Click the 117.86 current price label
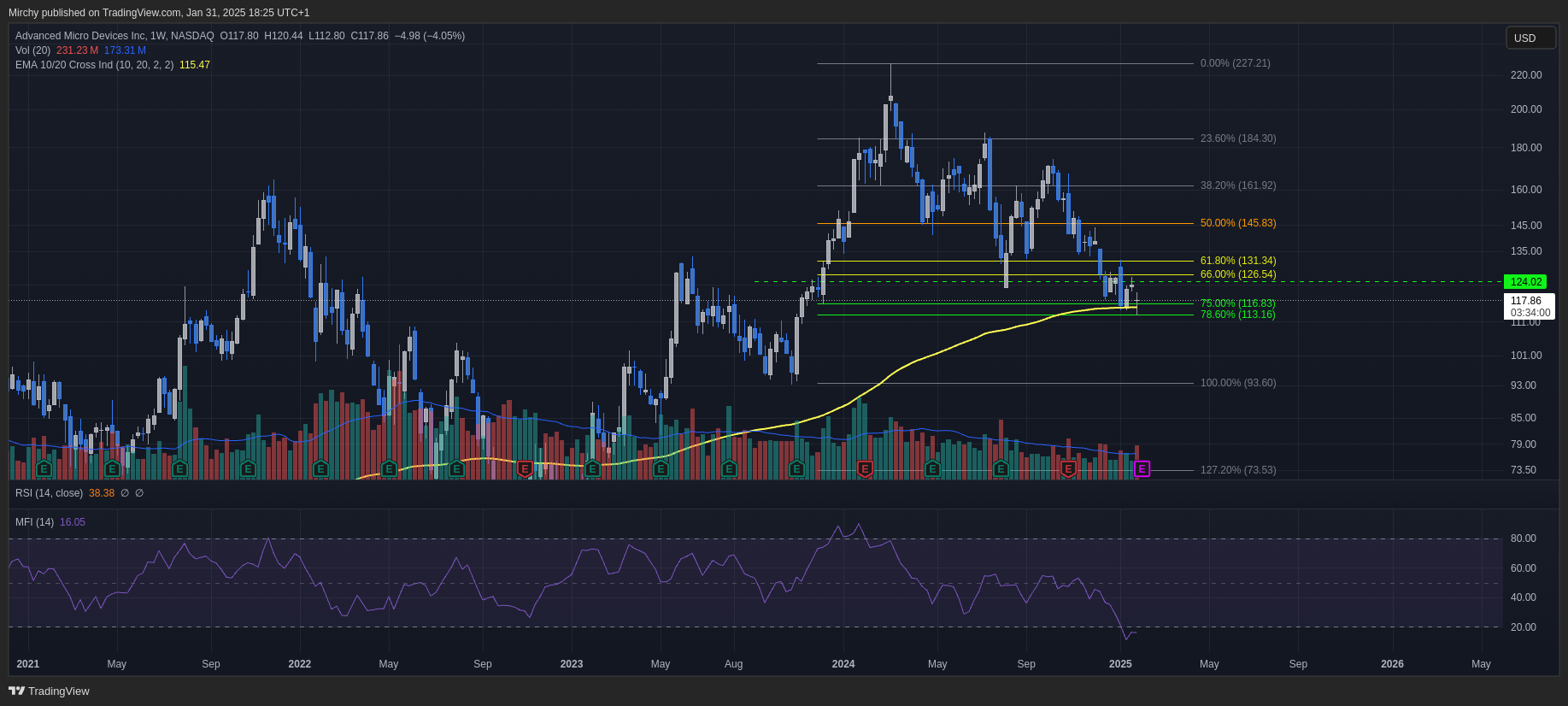The image size is (1568, 706). pyautogui.click(x=1529, y=306)
